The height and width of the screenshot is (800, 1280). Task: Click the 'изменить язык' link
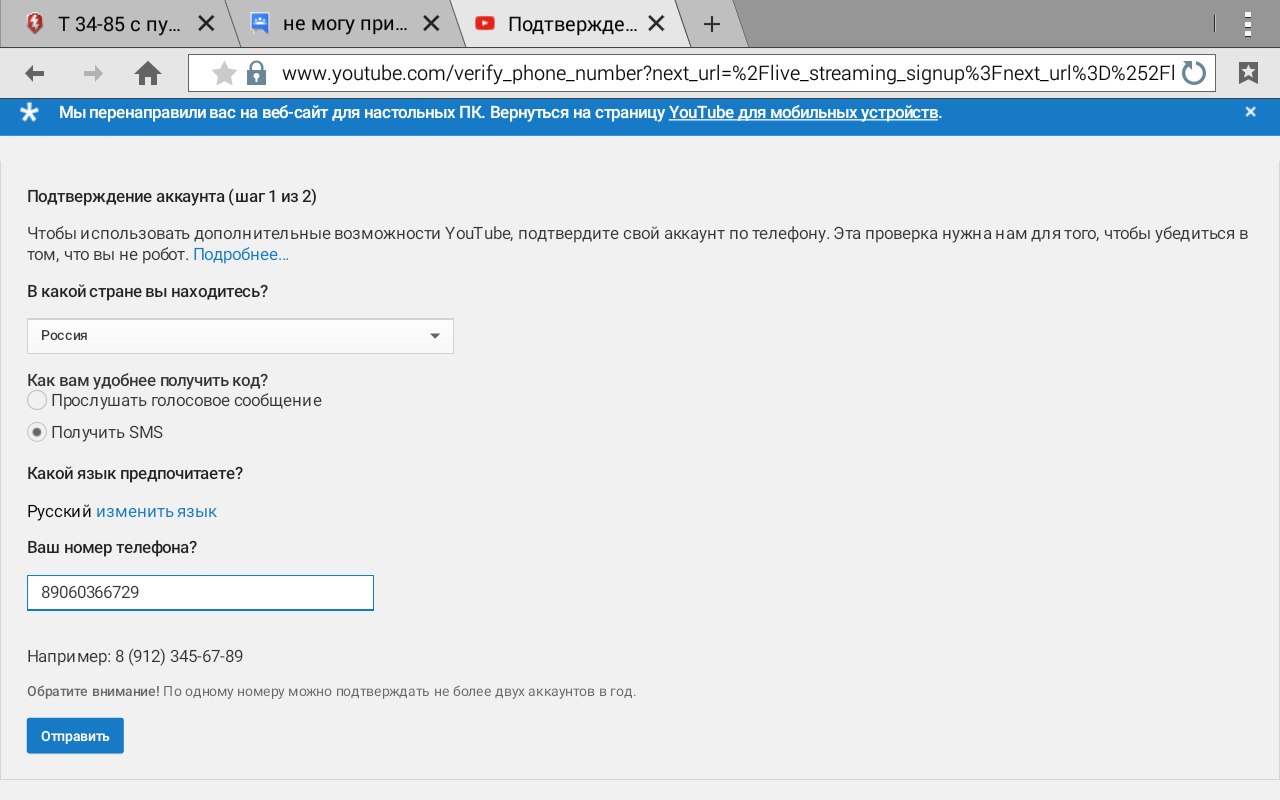coord(156,511)
